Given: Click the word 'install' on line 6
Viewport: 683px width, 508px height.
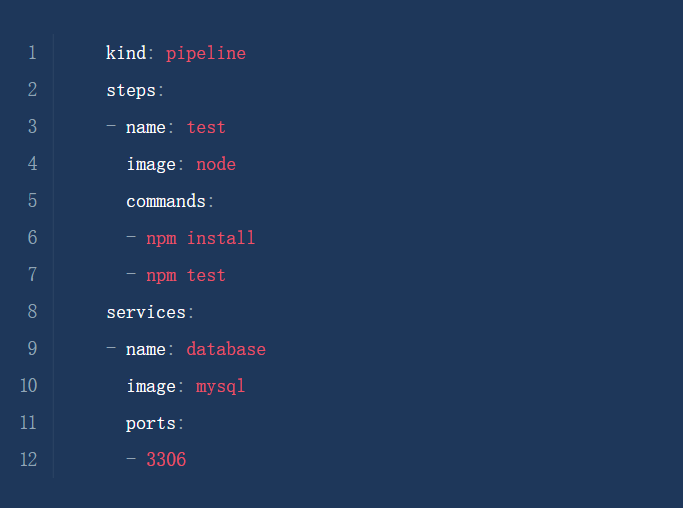Looking at the screenshot, I should (x=221, y=238).
